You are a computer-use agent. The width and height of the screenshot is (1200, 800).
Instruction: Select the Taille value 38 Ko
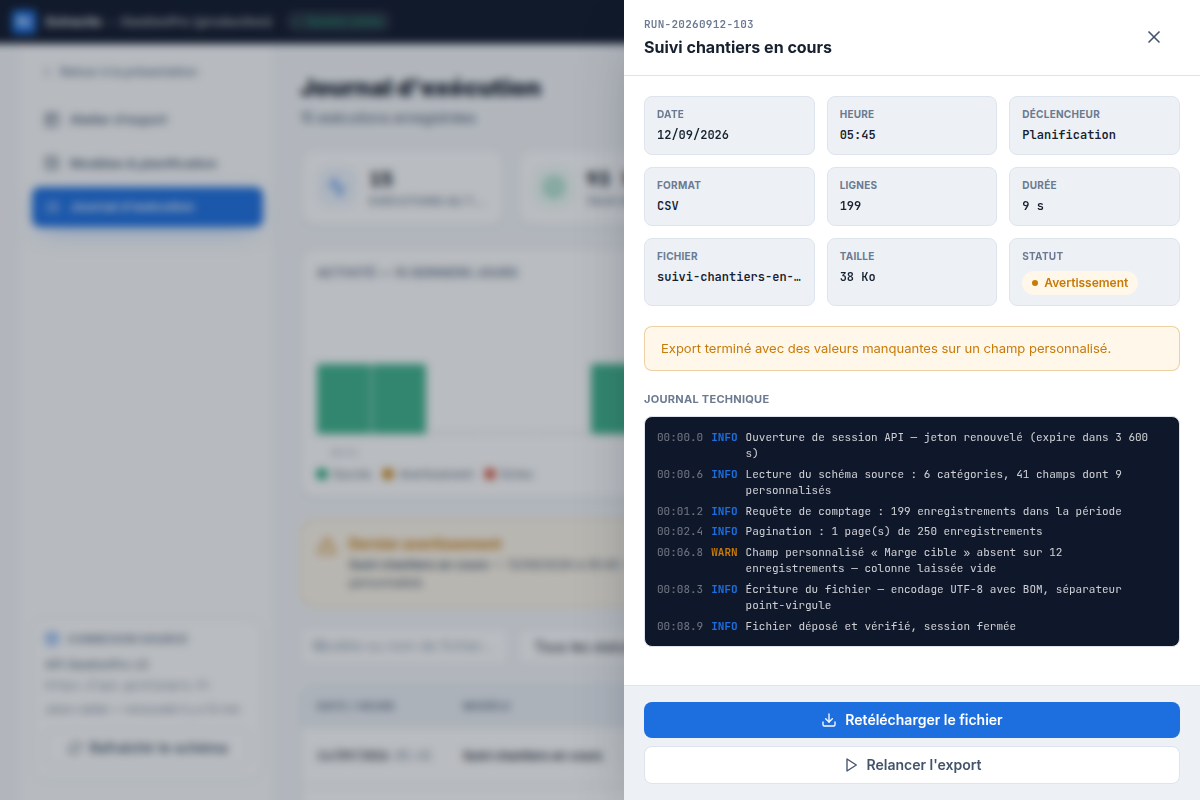coord(858,277)
